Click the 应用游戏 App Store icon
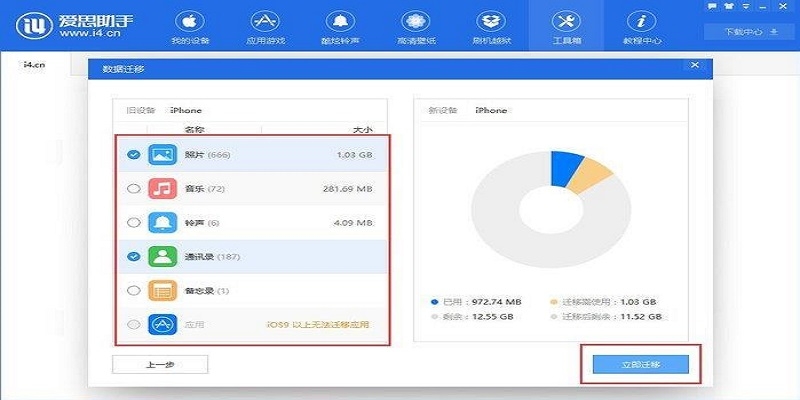The height and width of the screenshot is (400, 800). 265,21
